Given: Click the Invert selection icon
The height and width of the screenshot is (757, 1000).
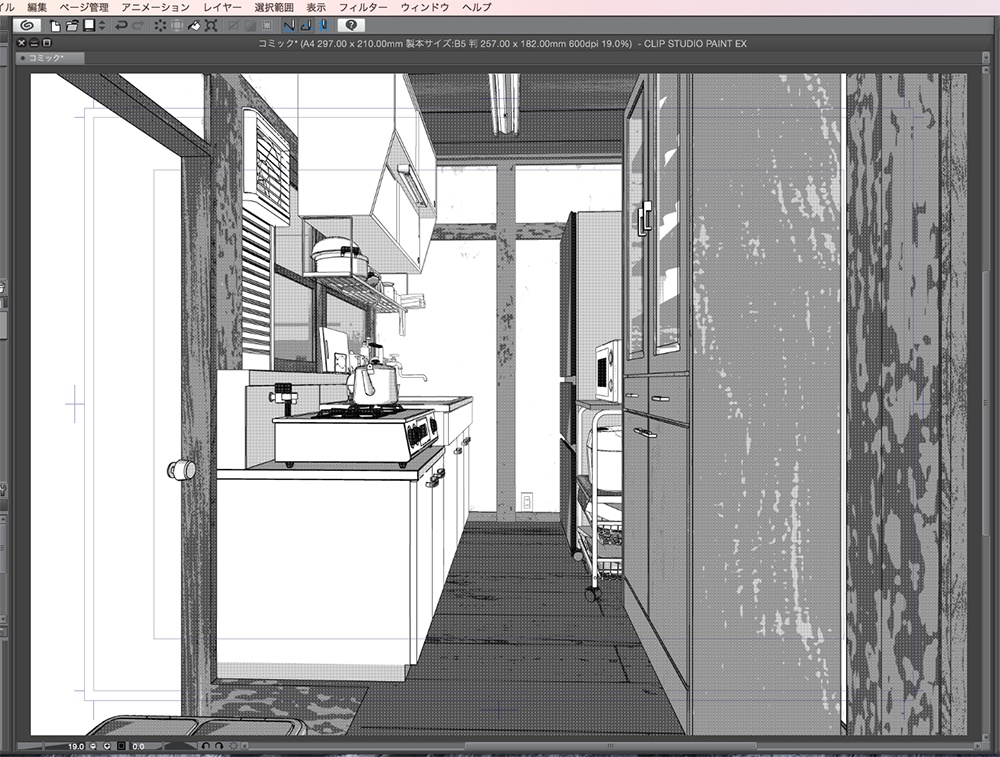Looking at the screenshot, I should coord(250,26).
